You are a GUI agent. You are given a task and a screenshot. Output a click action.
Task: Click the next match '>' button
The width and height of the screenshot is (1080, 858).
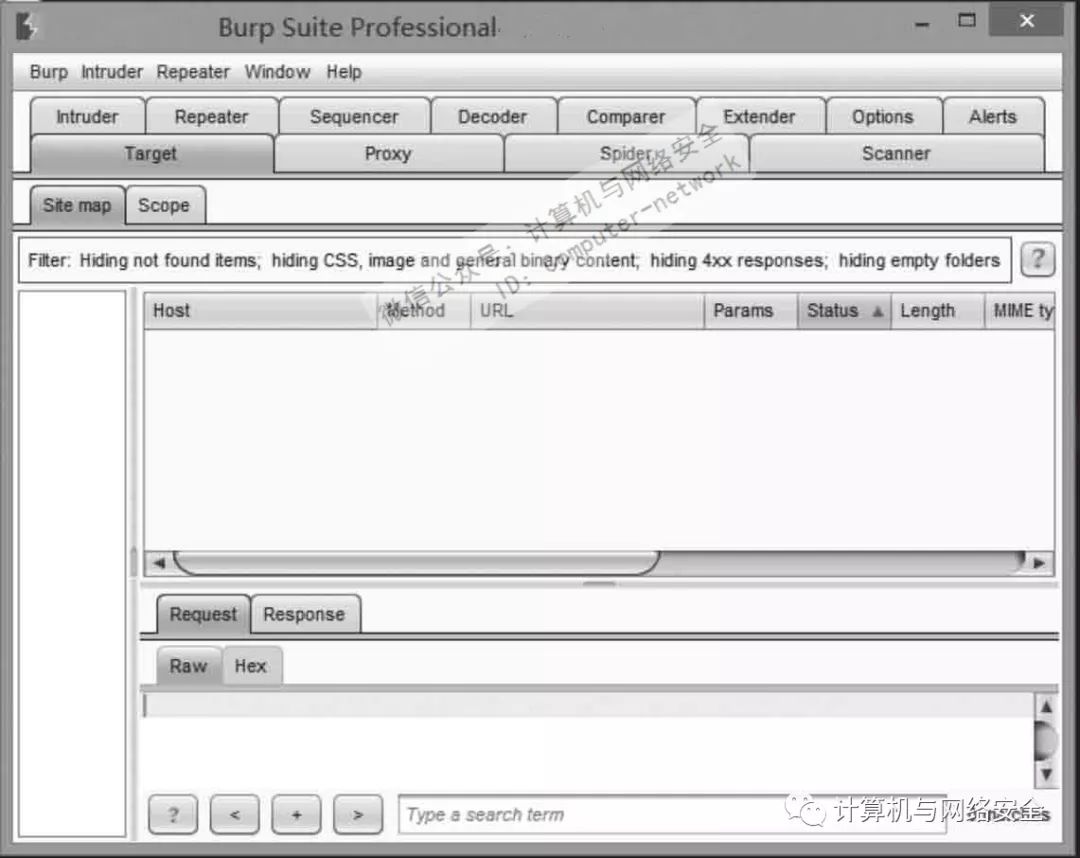pyautogui.click(x=358, y=815)
